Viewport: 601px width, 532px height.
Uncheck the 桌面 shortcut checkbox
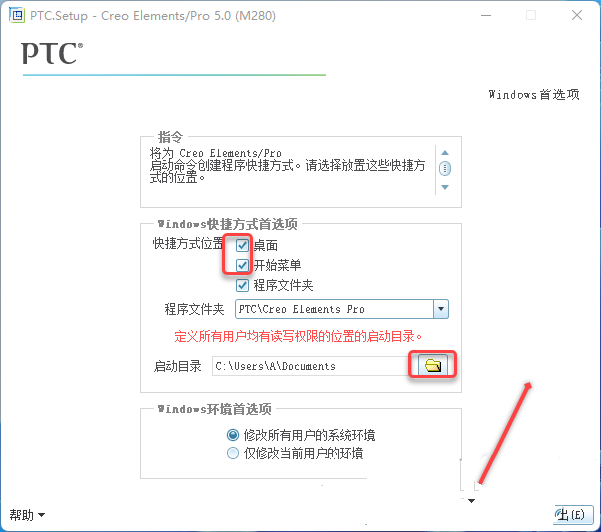[x=242, y=245]
